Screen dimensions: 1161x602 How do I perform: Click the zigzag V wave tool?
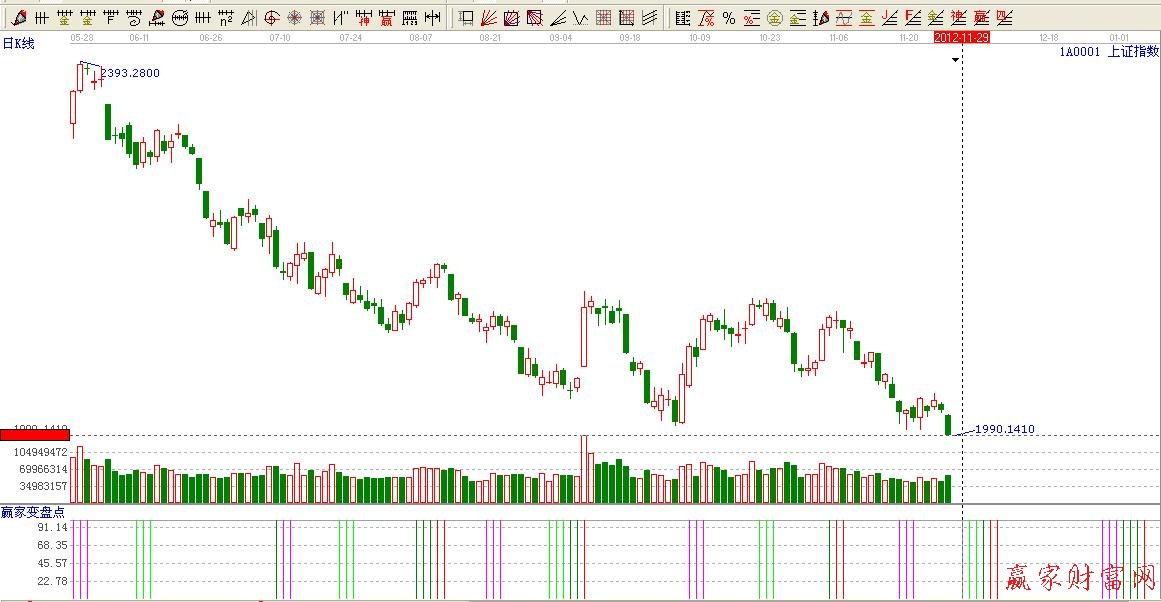coord(580,17)
